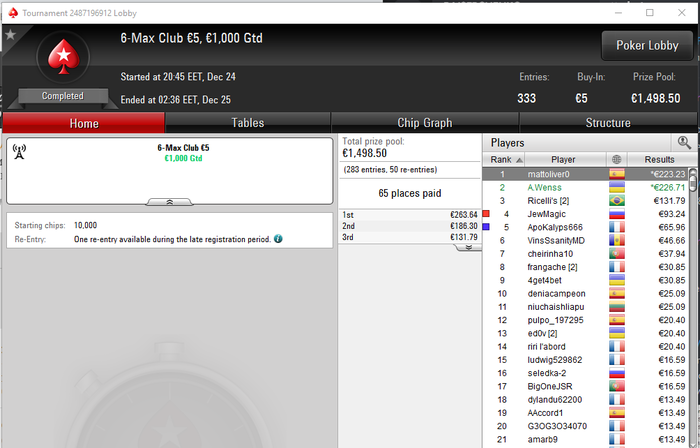Click the players list scrollbar
Screen dimensions: 700x448
pyautogui.click(x=693, y=308)
